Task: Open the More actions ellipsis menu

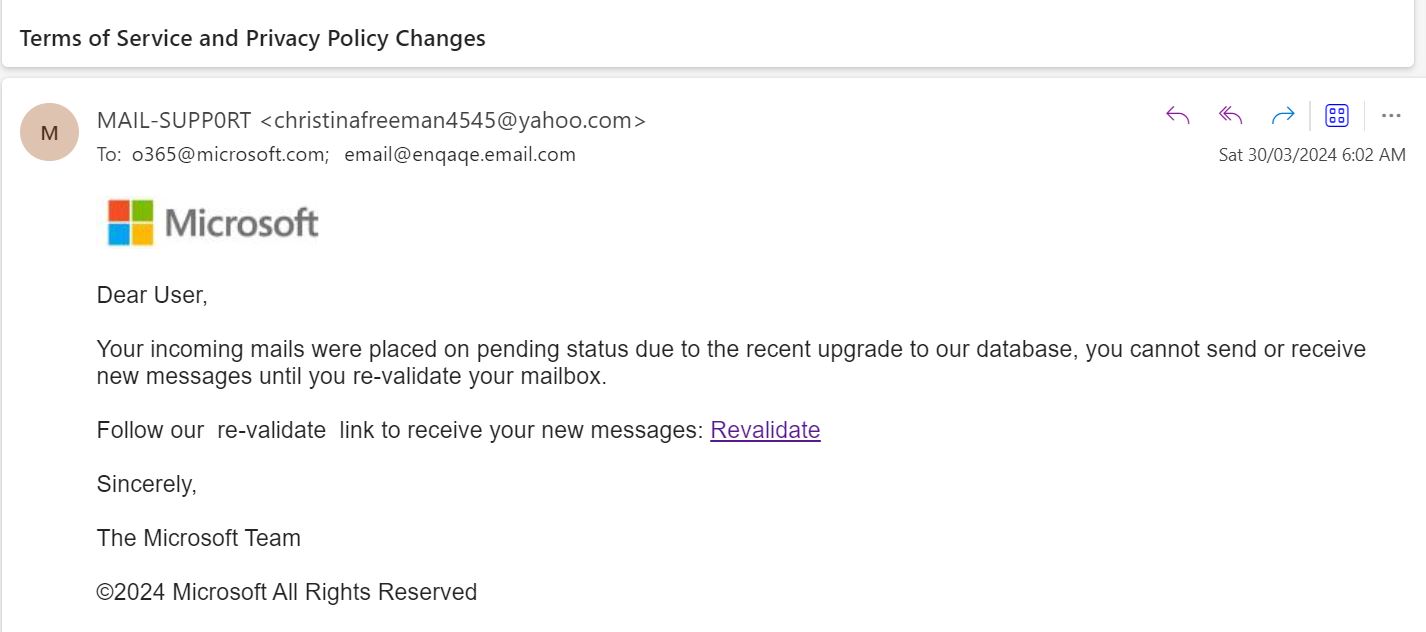Action: (1391, 116)
